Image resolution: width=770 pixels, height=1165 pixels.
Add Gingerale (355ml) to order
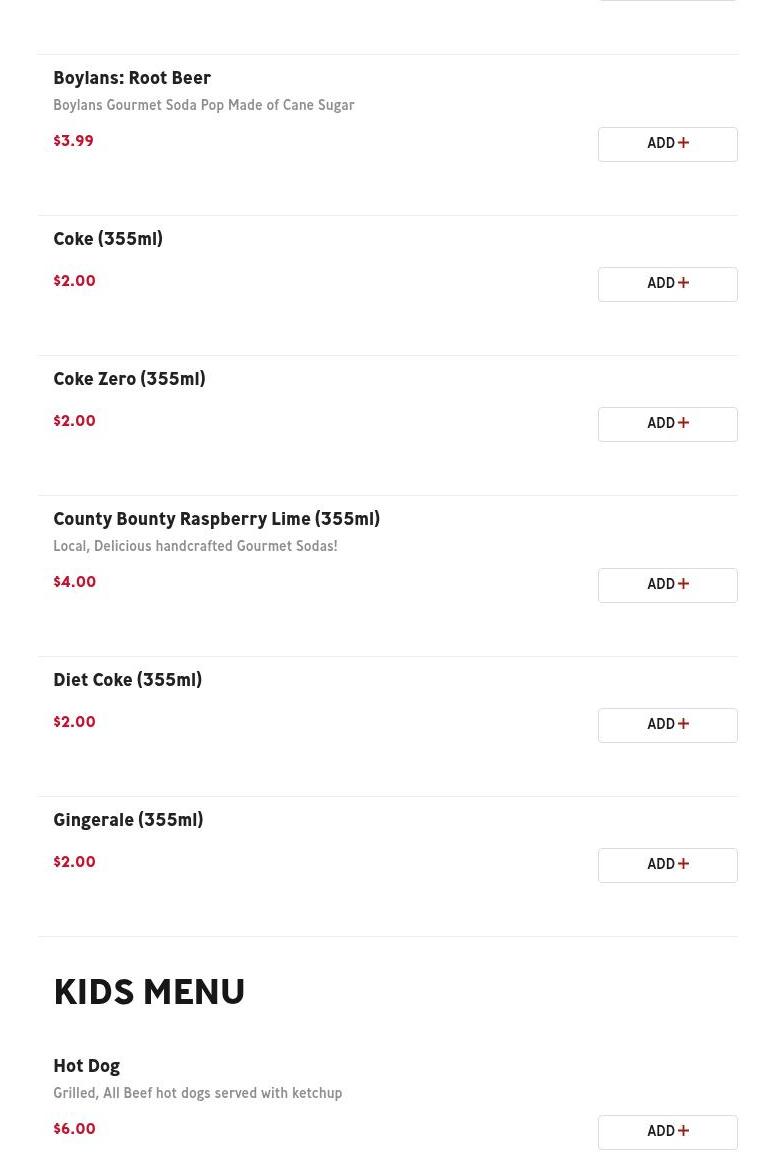(x=667, y=865)
